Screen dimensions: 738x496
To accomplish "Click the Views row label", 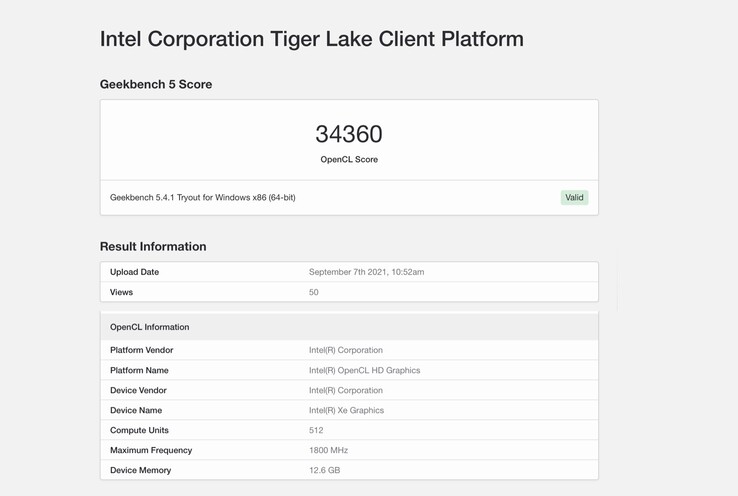I will [121, 292].
